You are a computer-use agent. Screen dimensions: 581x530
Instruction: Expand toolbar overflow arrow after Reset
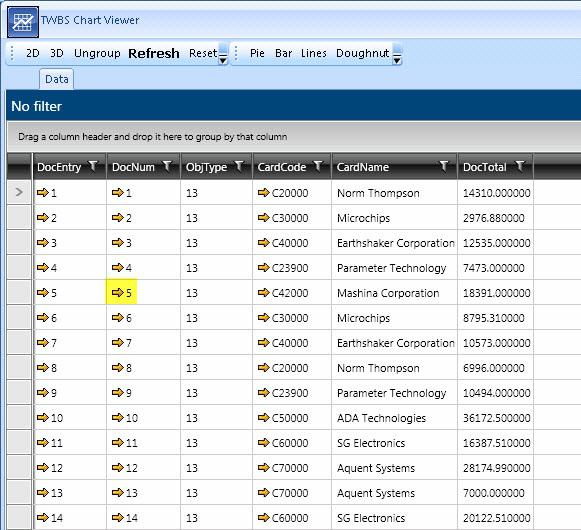223,54
